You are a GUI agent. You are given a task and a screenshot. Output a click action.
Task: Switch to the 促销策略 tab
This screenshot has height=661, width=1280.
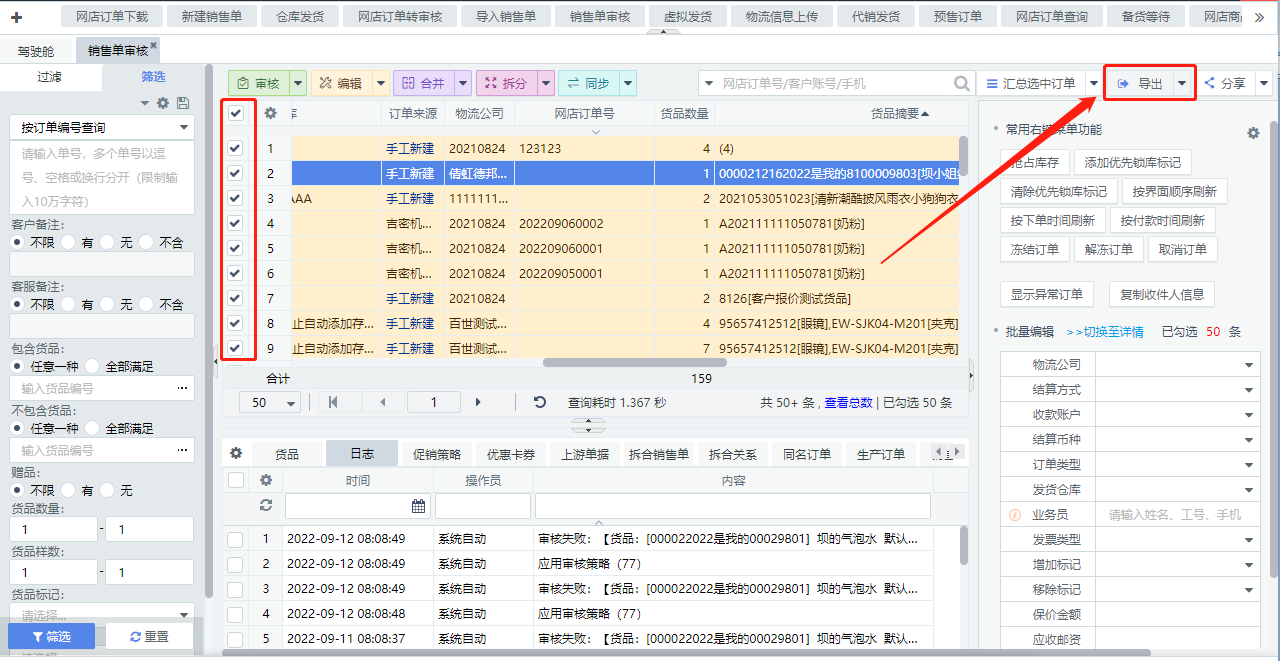[437, 454]
